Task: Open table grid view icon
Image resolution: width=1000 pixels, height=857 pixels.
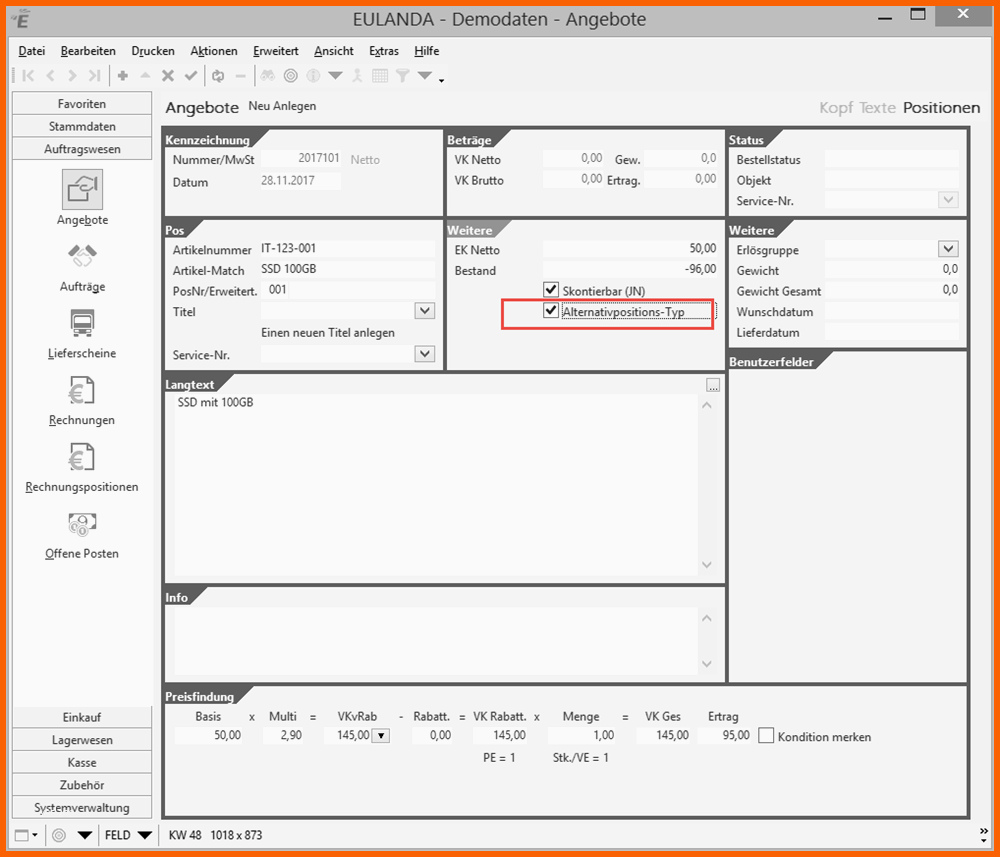Action: point(380,76)
